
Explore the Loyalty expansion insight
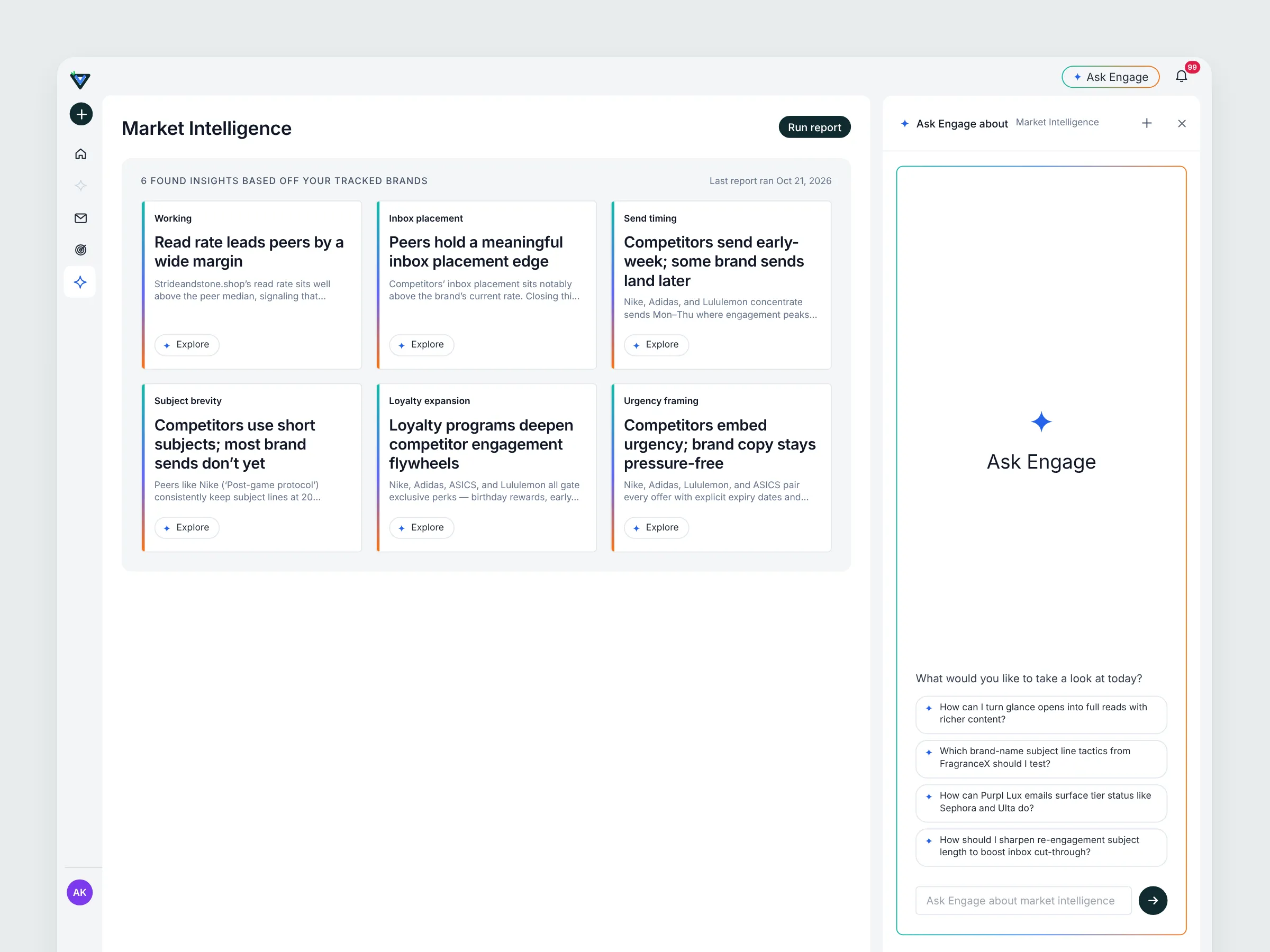point(421,528)
